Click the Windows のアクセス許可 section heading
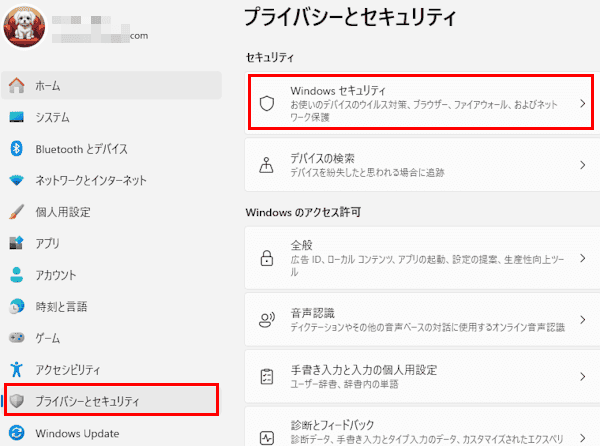This screenshot has height=446, width=600. coord(303,212)
